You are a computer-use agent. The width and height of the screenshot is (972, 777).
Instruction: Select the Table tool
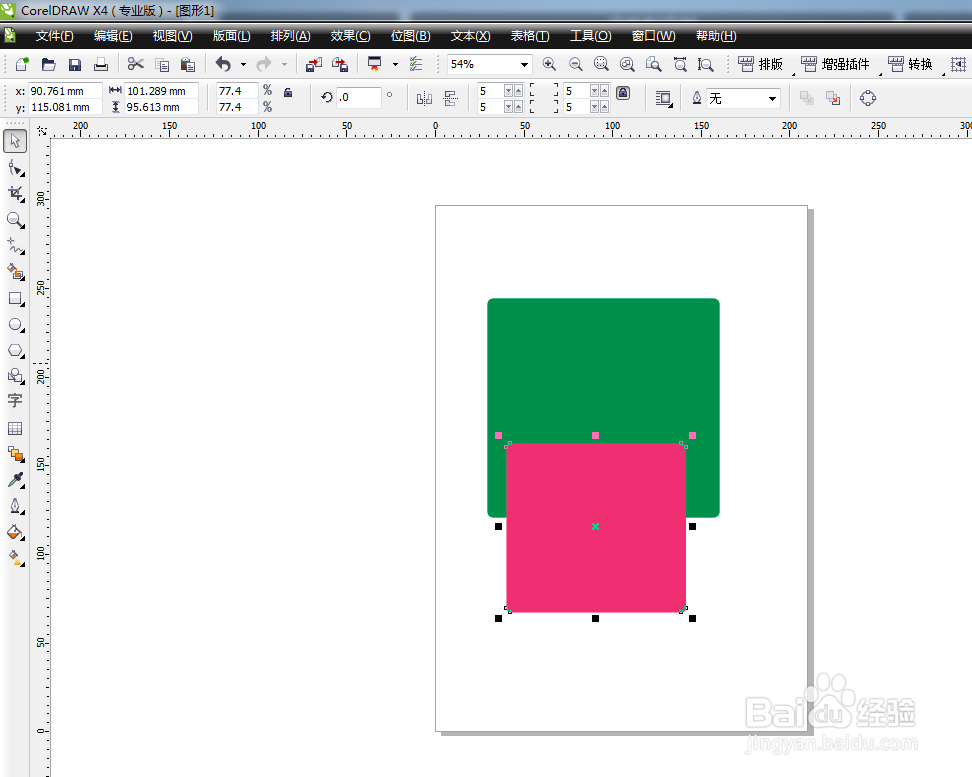(x=15, y=428)
